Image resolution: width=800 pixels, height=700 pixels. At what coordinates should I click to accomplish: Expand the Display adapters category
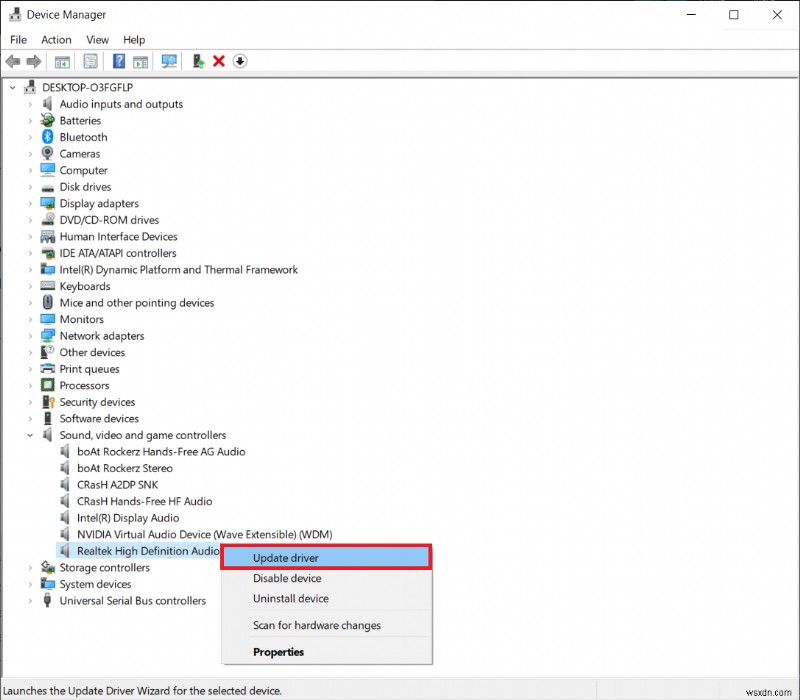[31, 203]
